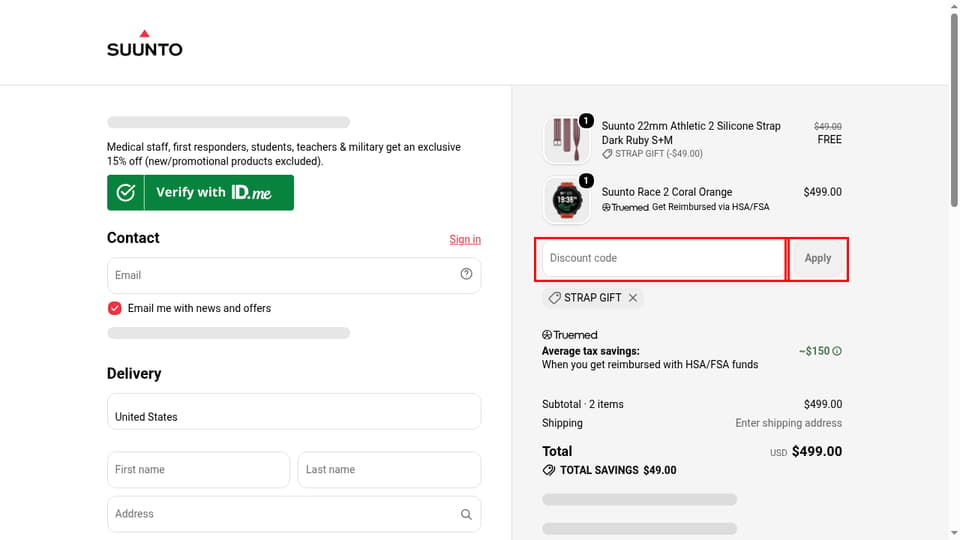Viewport: 960px width, 540px height.
Task: Click the Discount code field
Action: coord(663,258)
